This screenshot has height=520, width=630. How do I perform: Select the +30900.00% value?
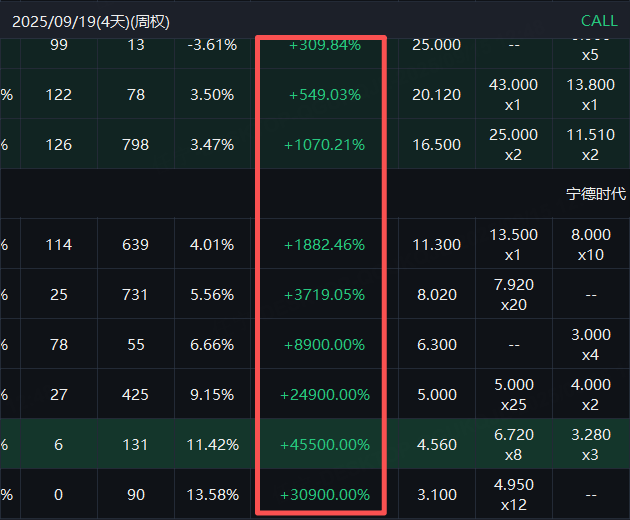pos(324,495)
